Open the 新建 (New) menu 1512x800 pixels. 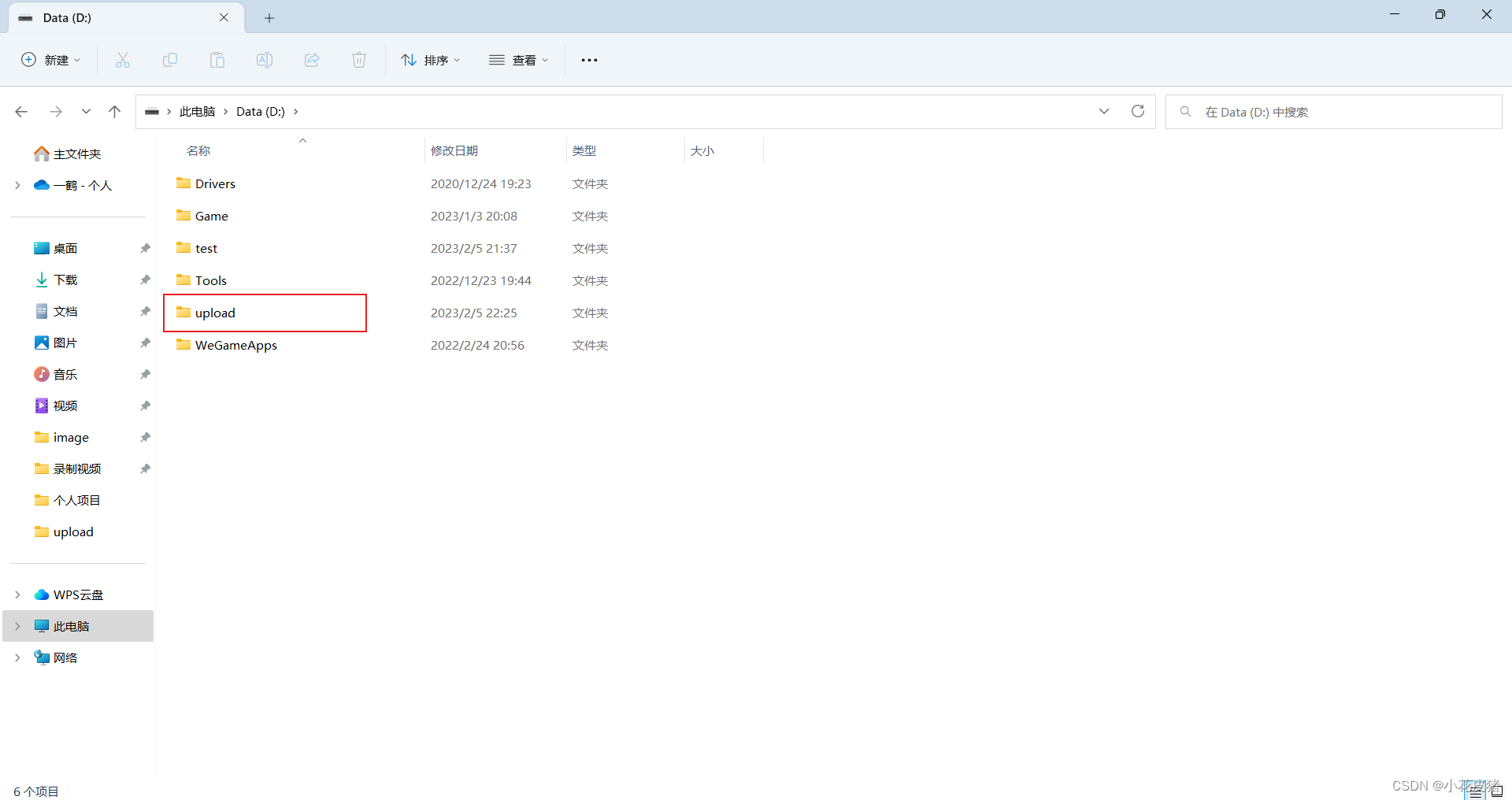click(x=50, y=60)
